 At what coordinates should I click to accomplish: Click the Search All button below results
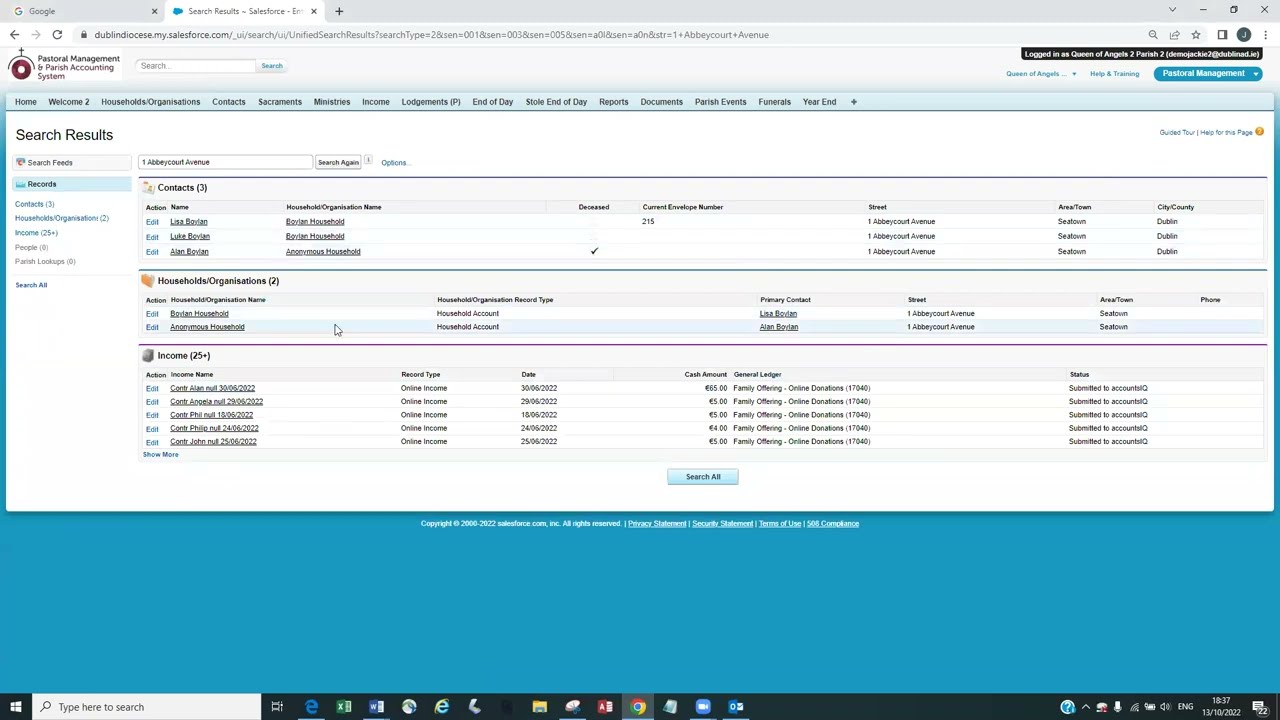pyautogui.click(x=702, y=477)
